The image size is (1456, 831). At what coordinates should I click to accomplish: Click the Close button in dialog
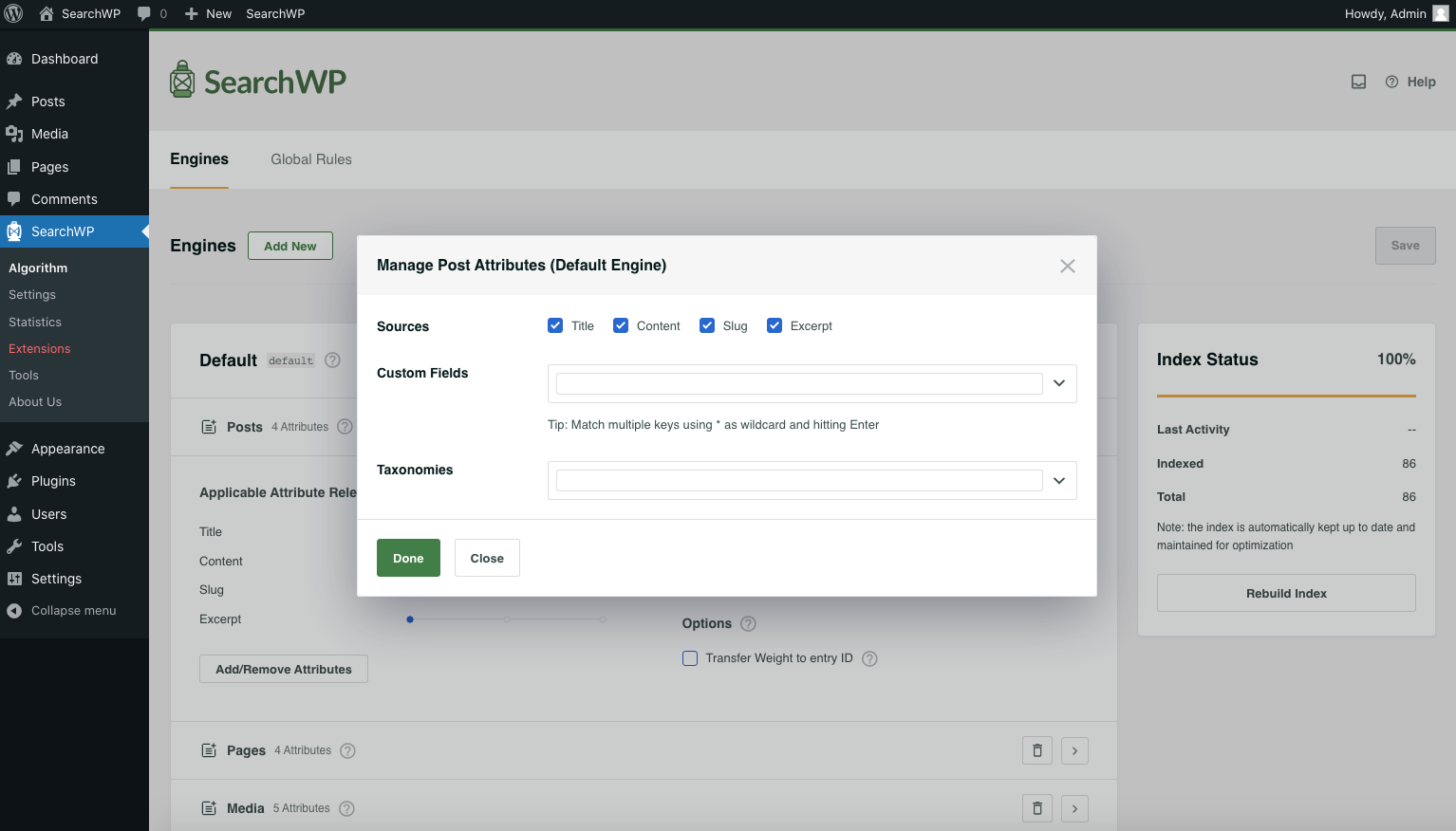[487, 558]
